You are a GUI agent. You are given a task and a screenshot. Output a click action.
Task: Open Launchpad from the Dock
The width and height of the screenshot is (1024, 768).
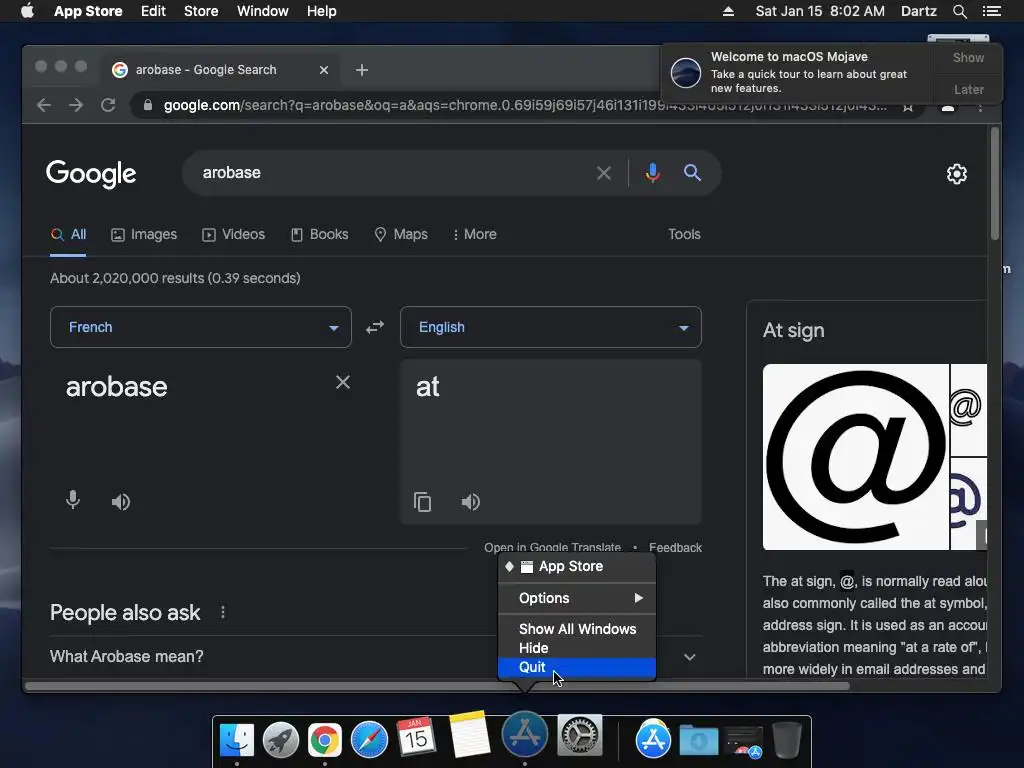pos(281,740)
